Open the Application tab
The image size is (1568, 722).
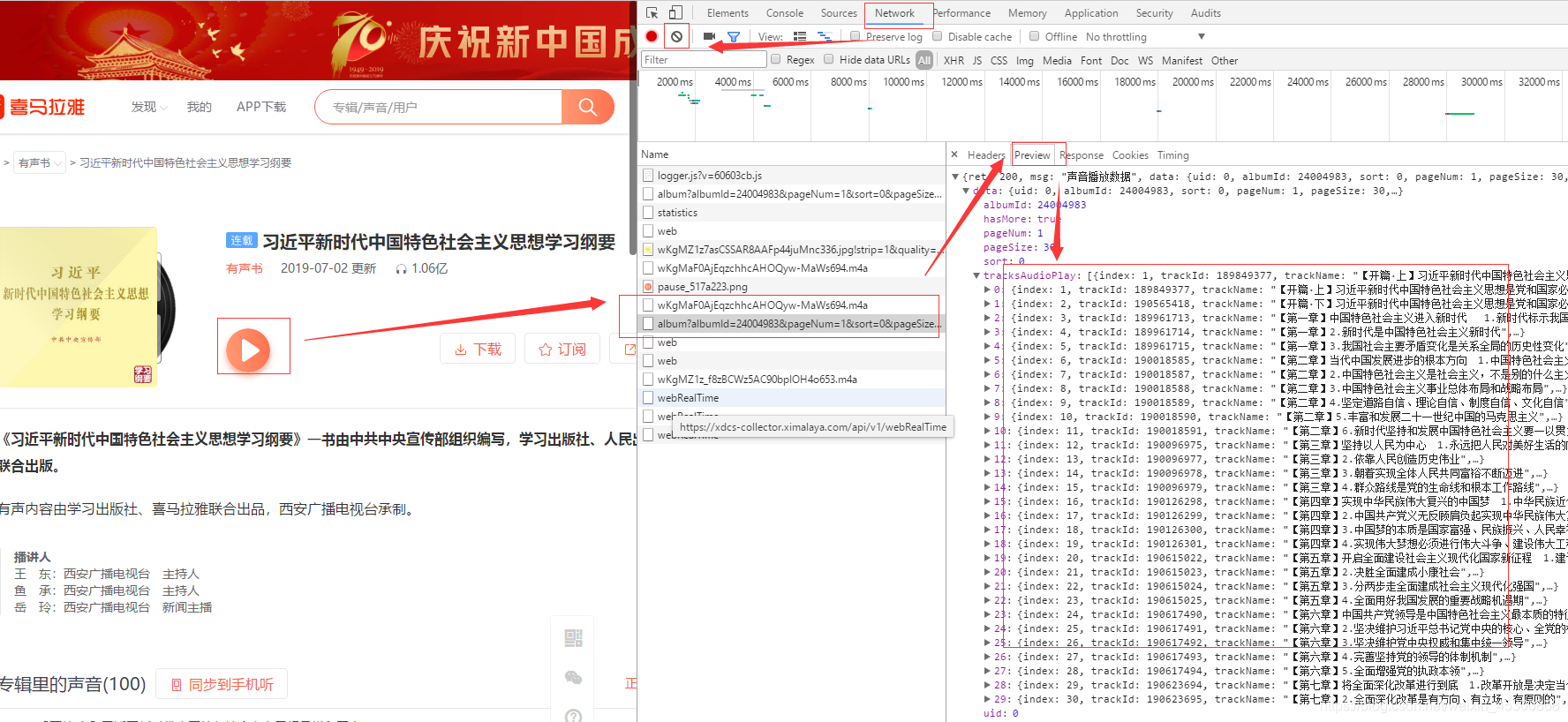pos(1091,12)
